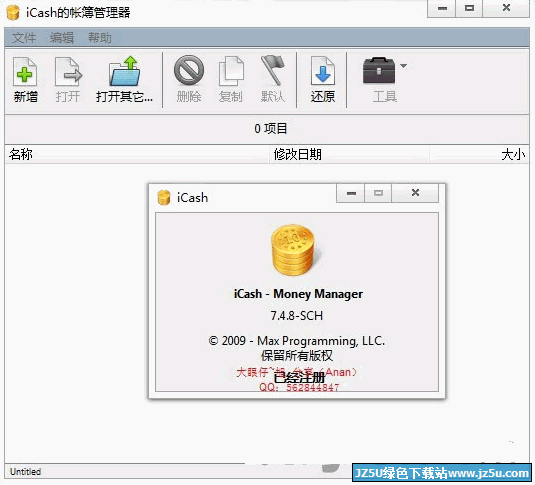Click the 工具 (Tools) toolbox icon
The image size is (535, 485).
pyautogui.click(x=379, y=71)
